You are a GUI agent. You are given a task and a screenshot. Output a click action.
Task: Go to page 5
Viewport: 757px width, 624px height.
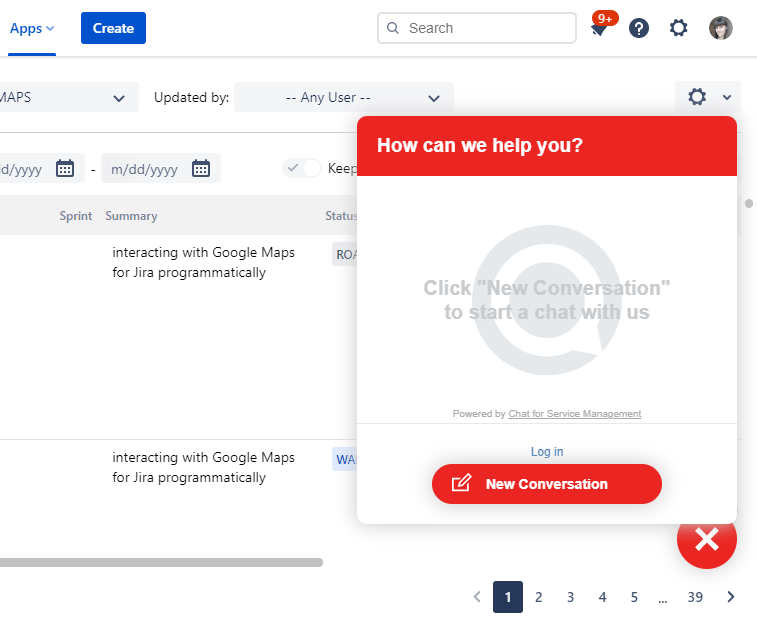tap(634, 597)
